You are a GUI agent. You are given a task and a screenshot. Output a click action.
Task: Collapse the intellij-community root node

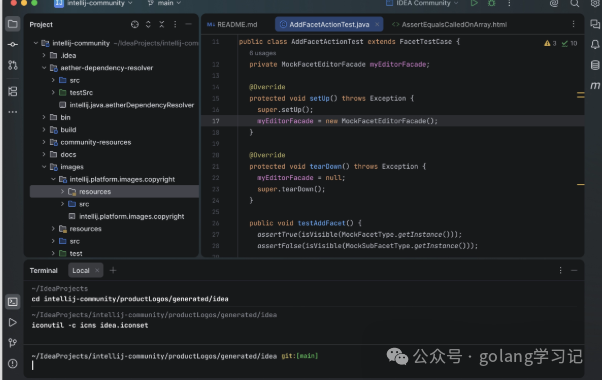coord(35,43)
